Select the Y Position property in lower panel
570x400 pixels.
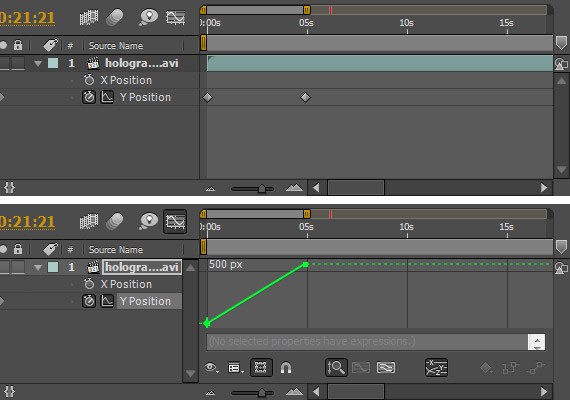[x=145, y=301]
